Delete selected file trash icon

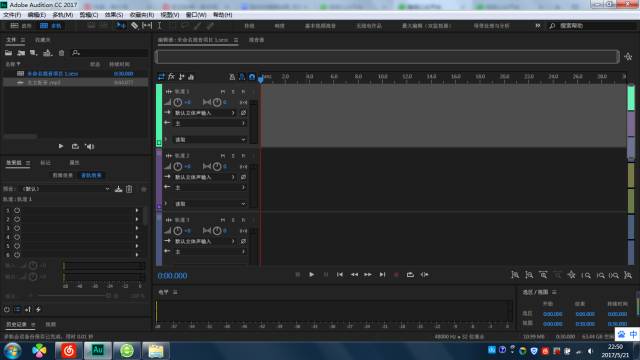(x=61, y=53)
